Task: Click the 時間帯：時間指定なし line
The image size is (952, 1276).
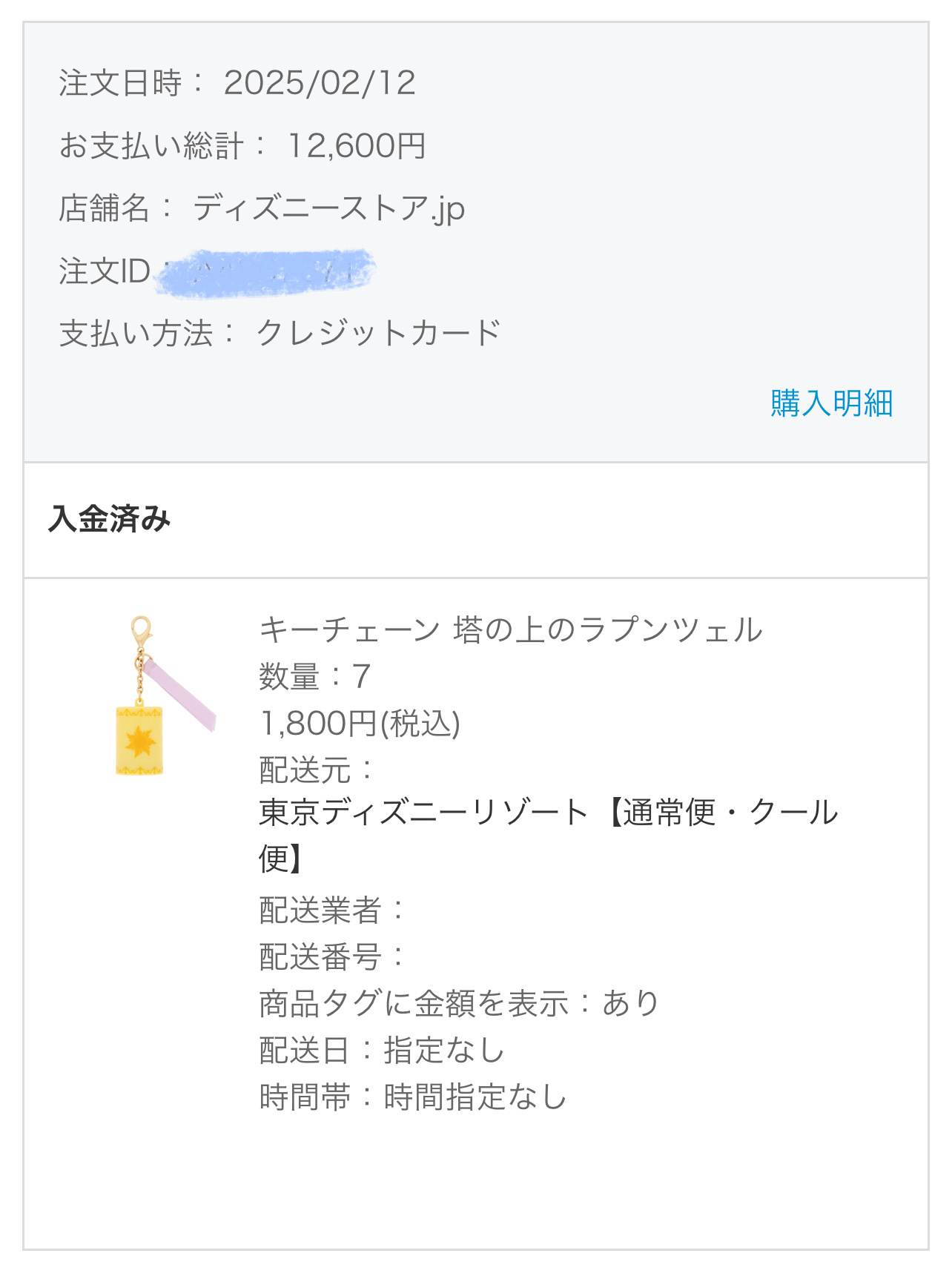Action: pos(413,1097)
